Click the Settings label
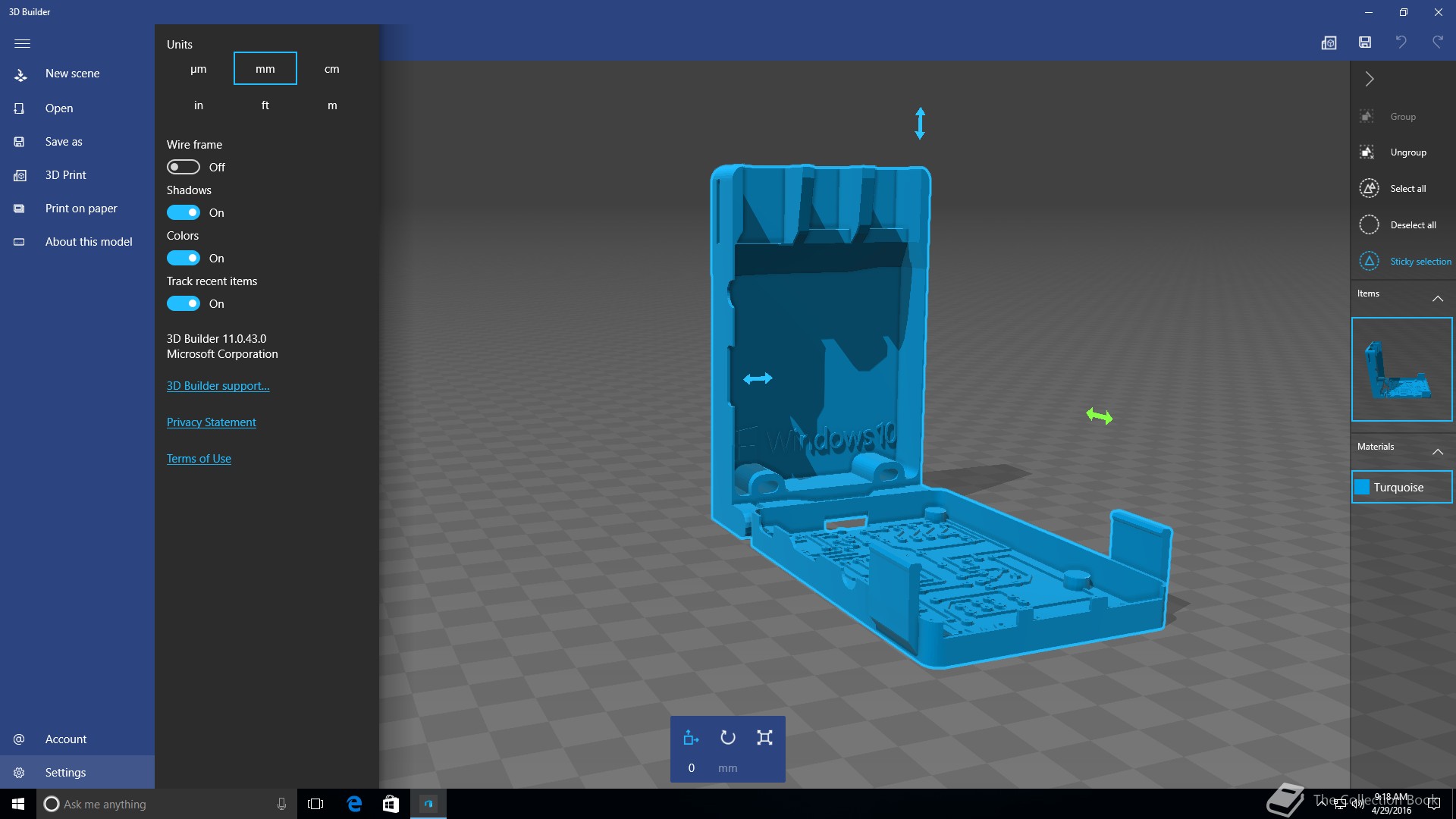This screenshot has width=1456, height=819. [x=65, y=773]
